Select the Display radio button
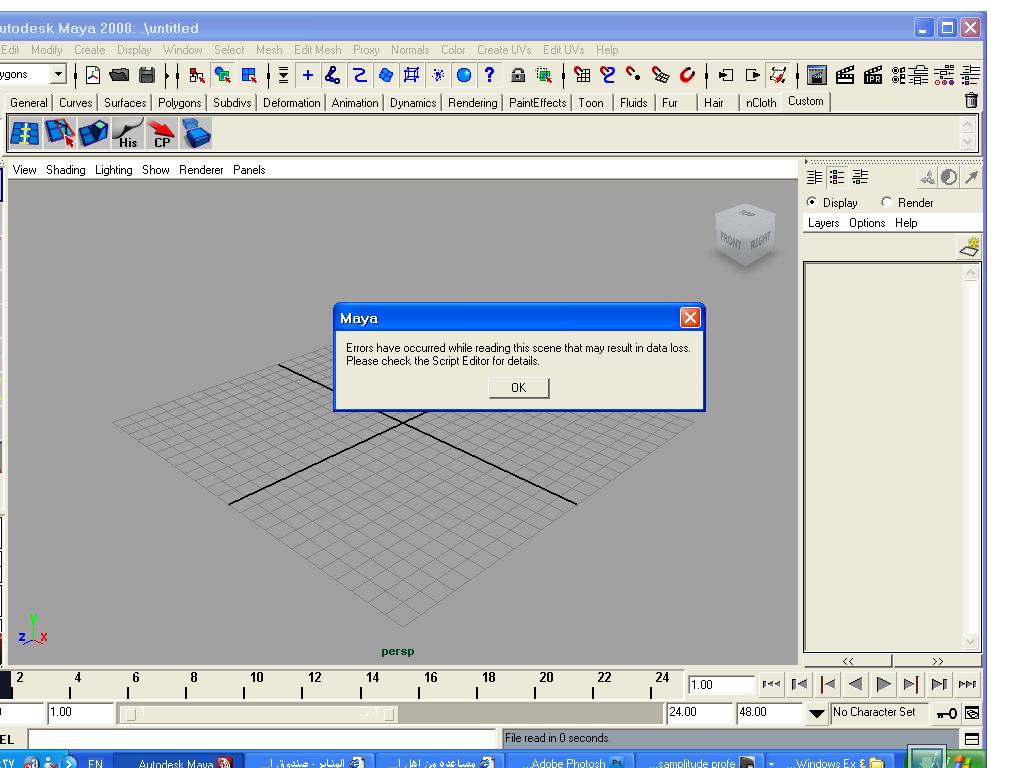This screenshot has height=768, width=1024. click(x=811, y=202)
